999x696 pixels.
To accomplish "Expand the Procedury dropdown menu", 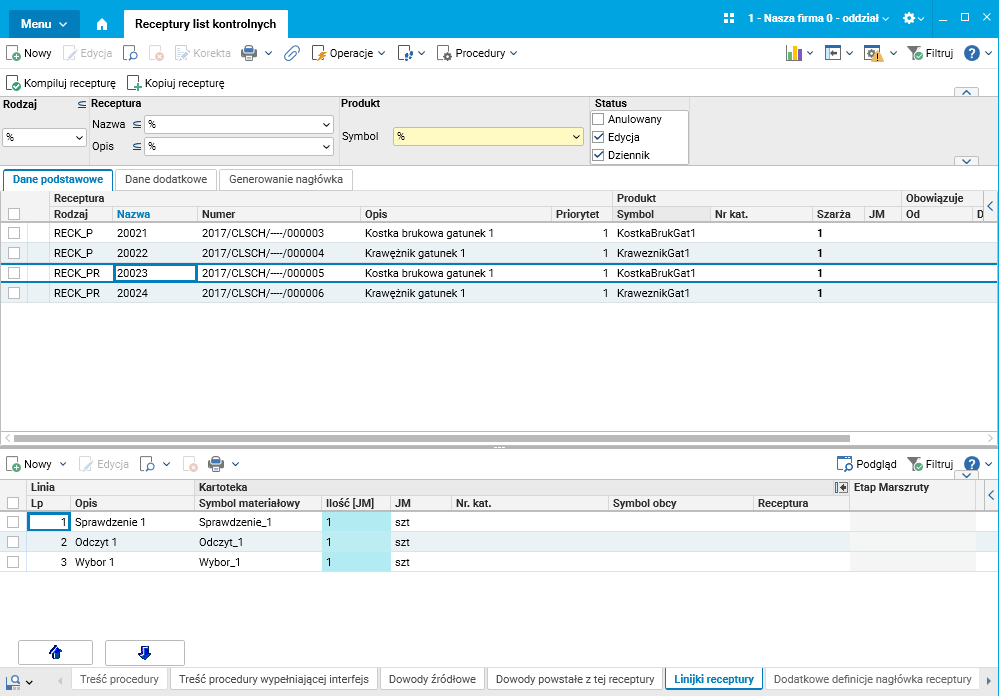I will coord(478,53).
